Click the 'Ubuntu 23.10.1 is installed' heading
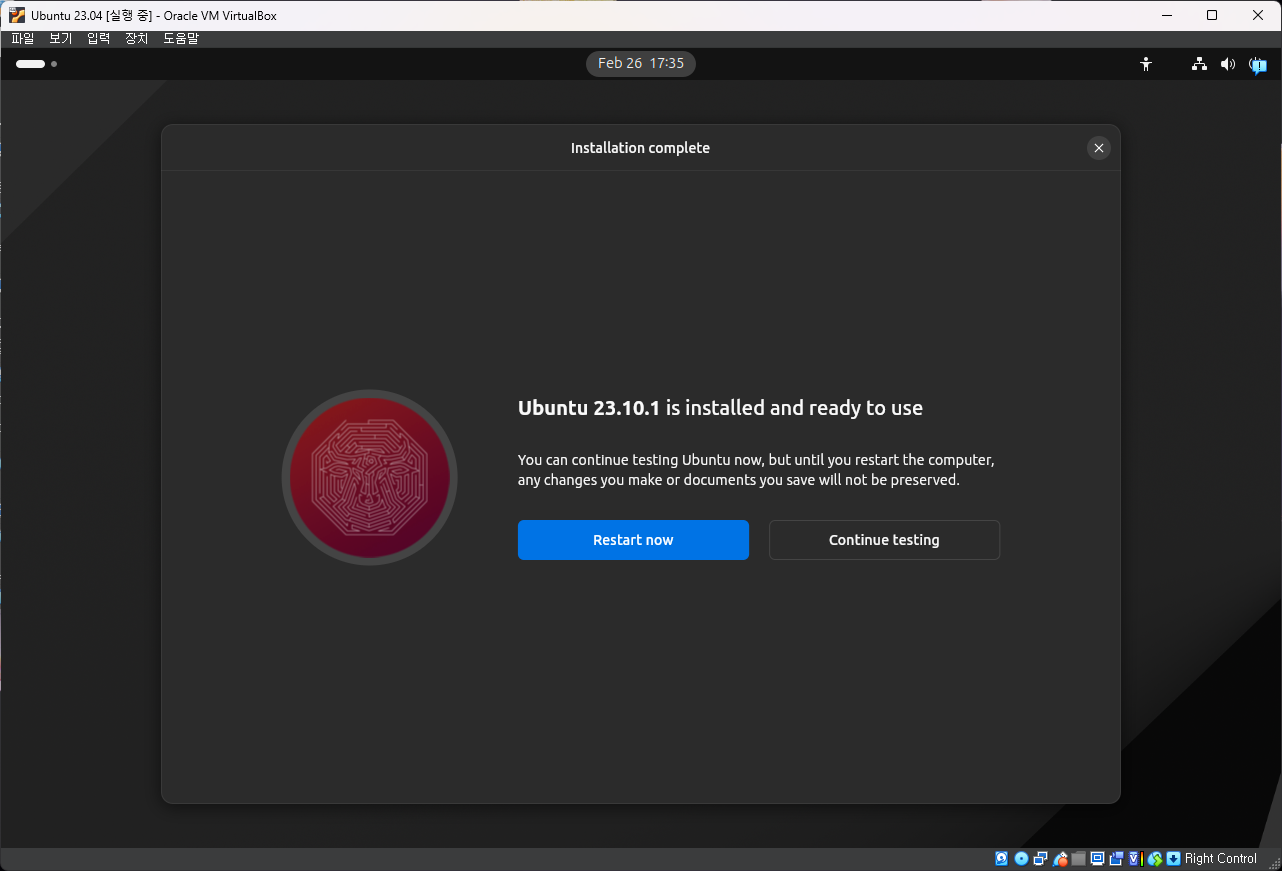1282x871 pixels. [x=720, y=408]
